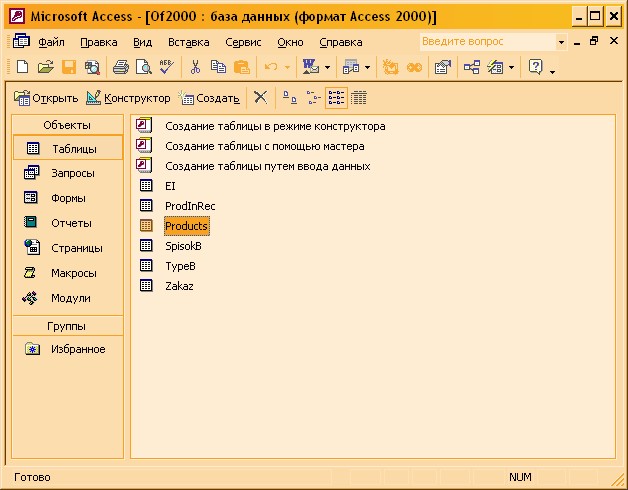Run the spelling check ABC icon

click(166, 67)
